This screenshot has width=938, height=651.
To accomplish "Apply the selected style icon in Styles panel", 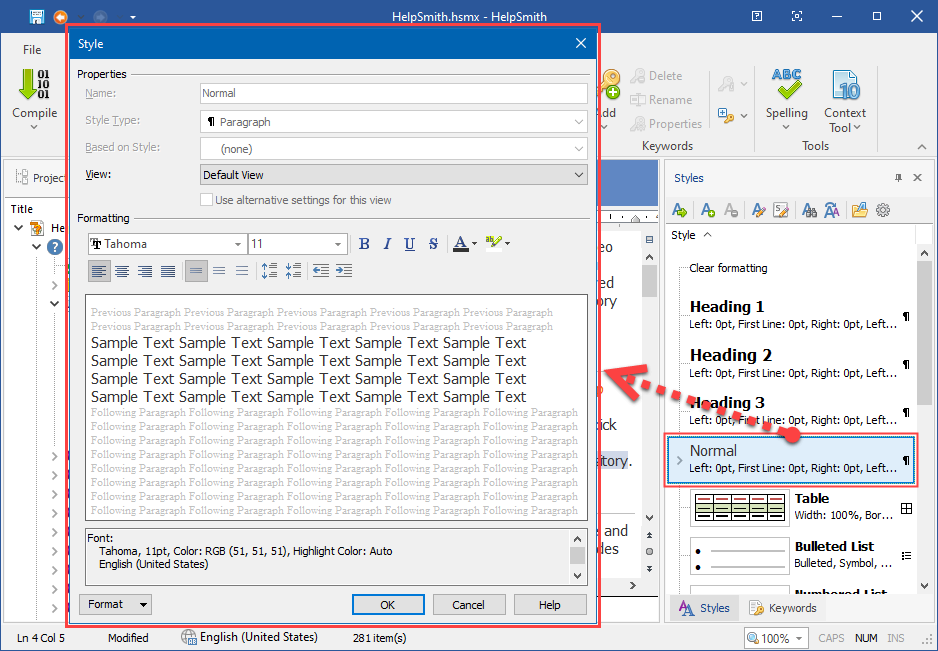I will (x=680, y=210).
